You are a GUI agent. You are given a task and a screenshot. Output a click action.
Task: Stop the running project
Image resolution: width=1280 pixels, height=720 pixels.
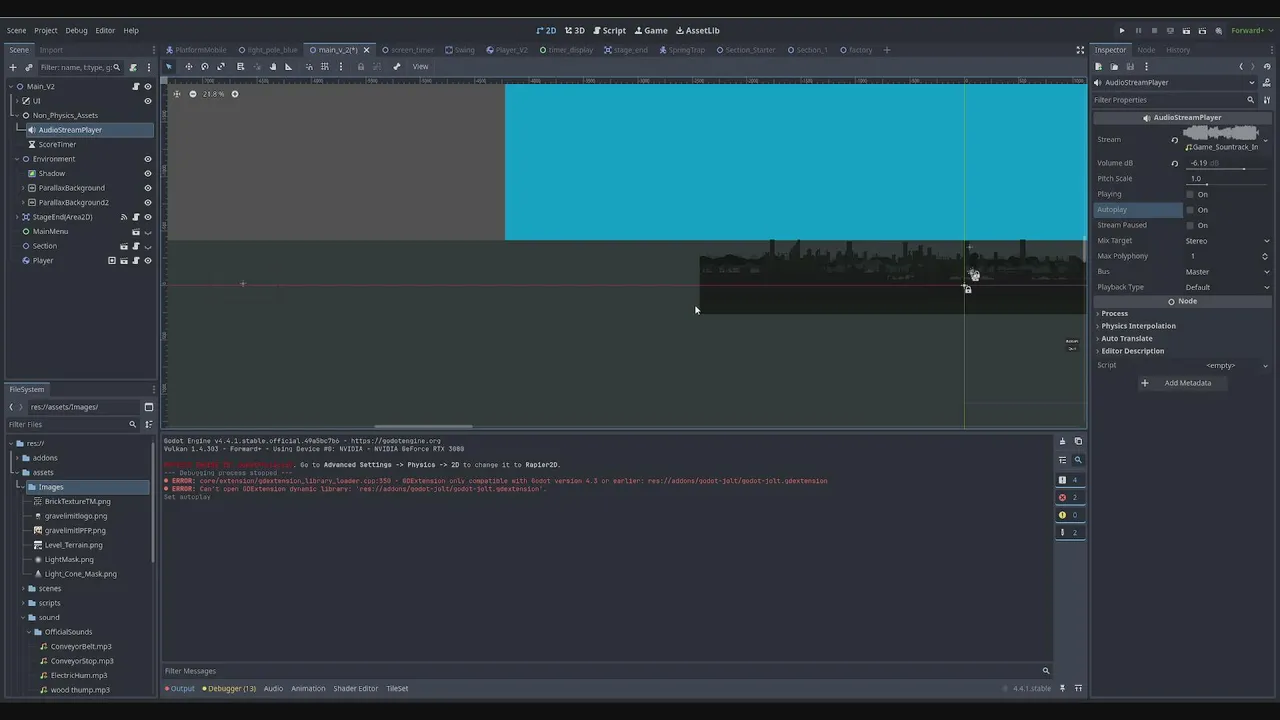tap(1154, 30)
